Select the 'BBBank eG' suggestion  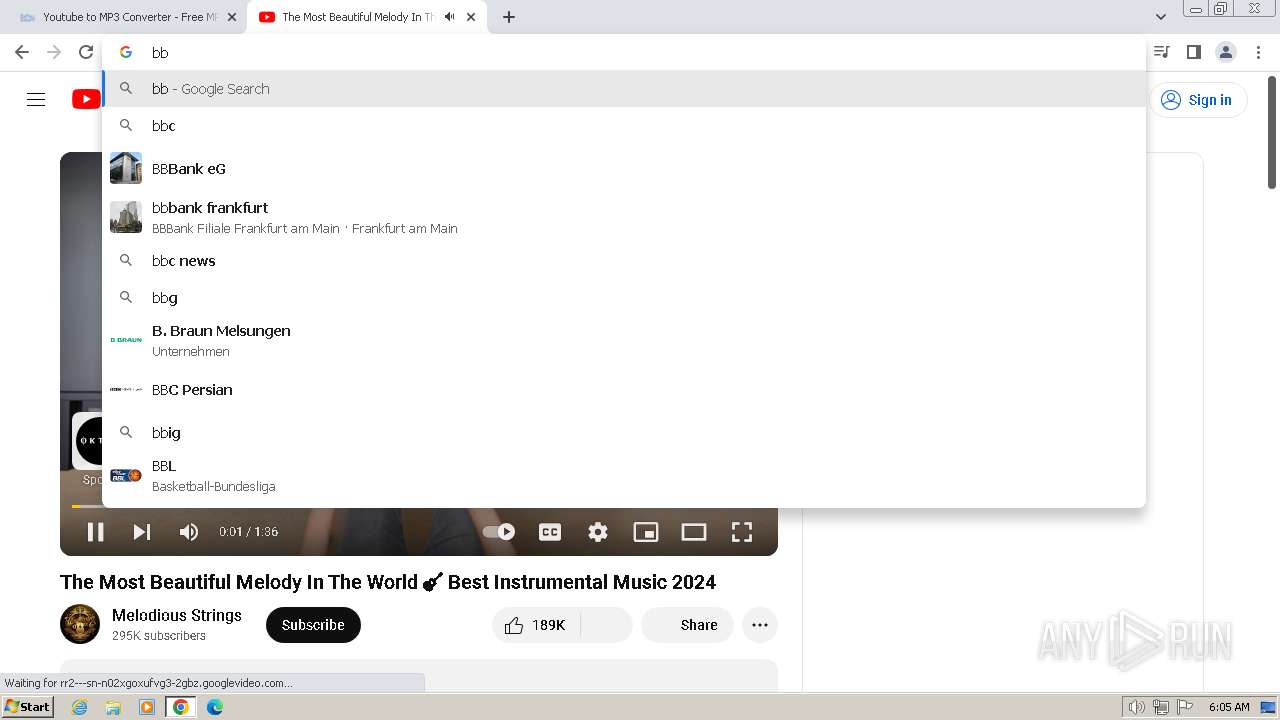[x=624, y=169]
